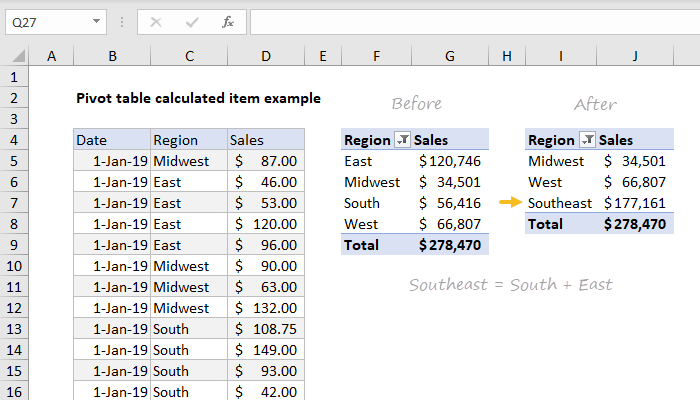Click the Select All corner triangle
700x400 pixels.
click(x=19, y=56)
